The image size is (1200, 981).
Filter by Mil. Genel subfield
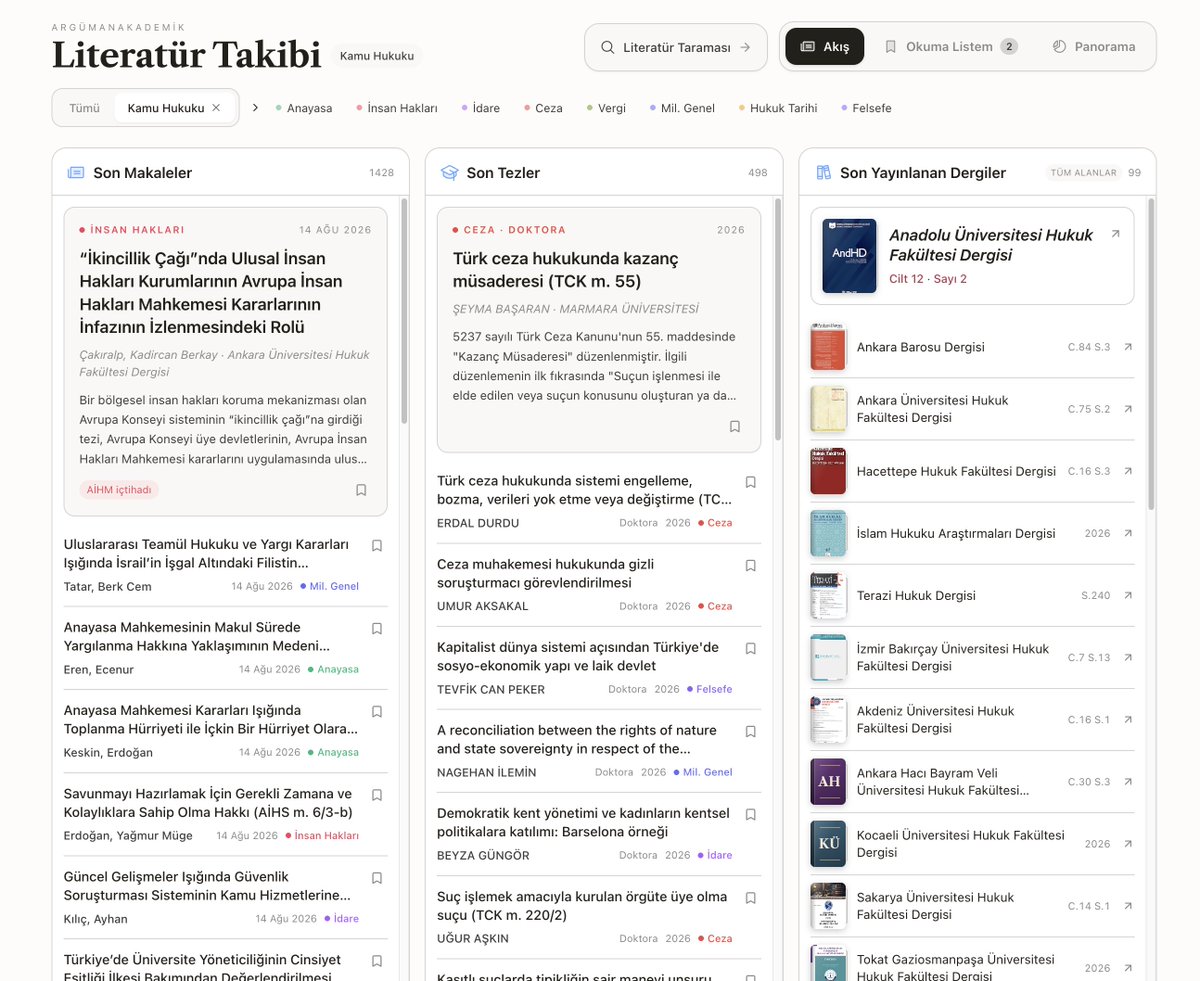pos(682,108)
